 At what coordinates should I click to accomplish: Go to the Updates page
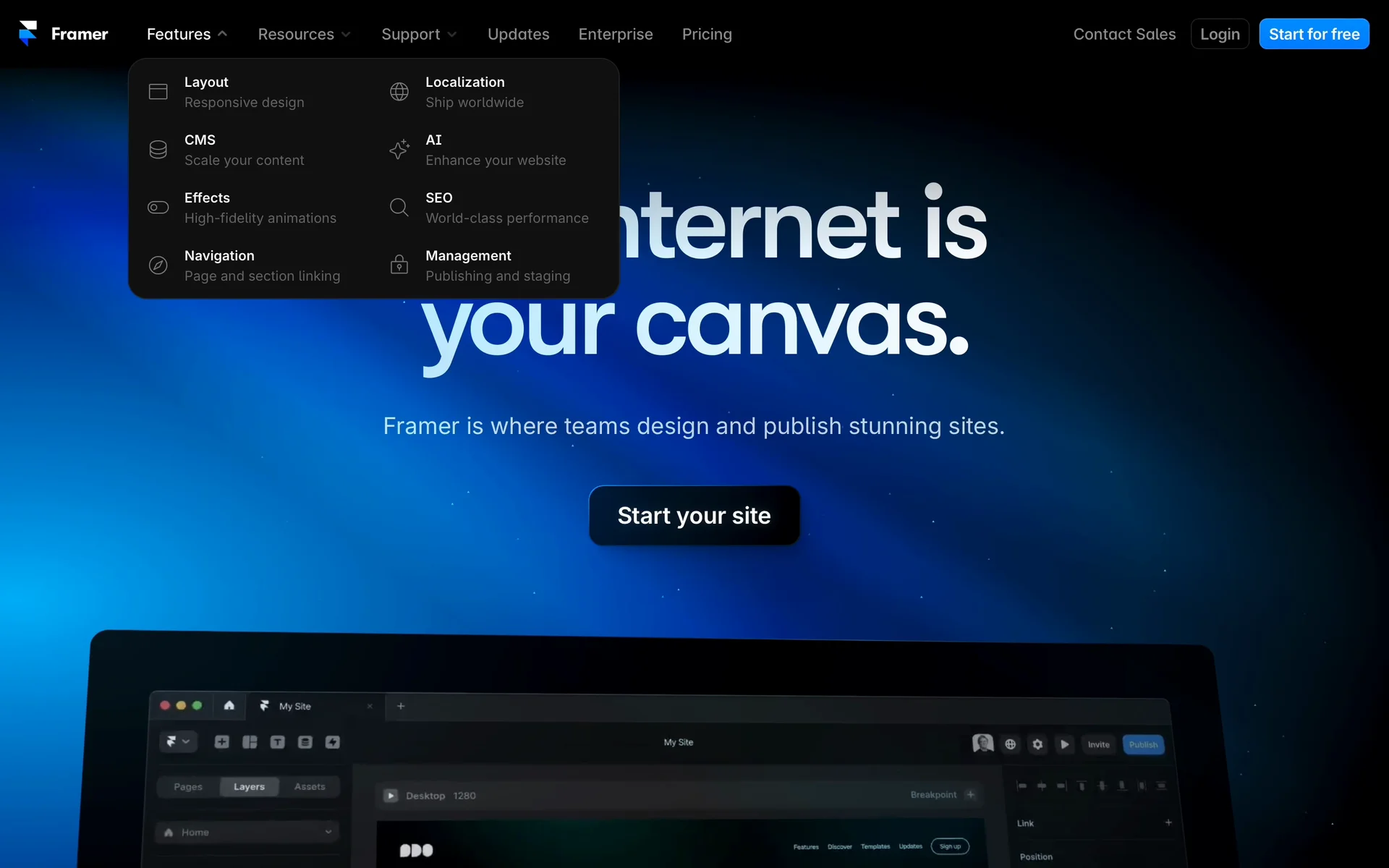coord(518,34)
